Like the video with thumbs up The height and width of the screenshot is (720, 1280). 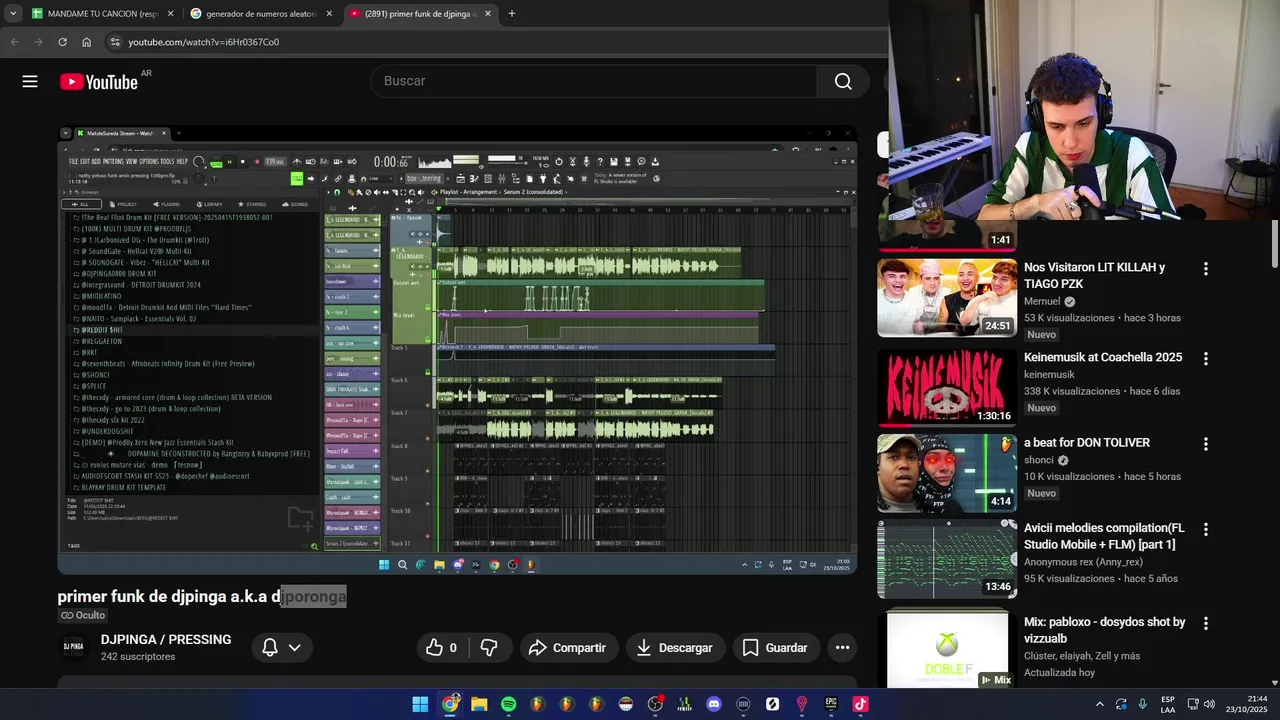(441, 648)
